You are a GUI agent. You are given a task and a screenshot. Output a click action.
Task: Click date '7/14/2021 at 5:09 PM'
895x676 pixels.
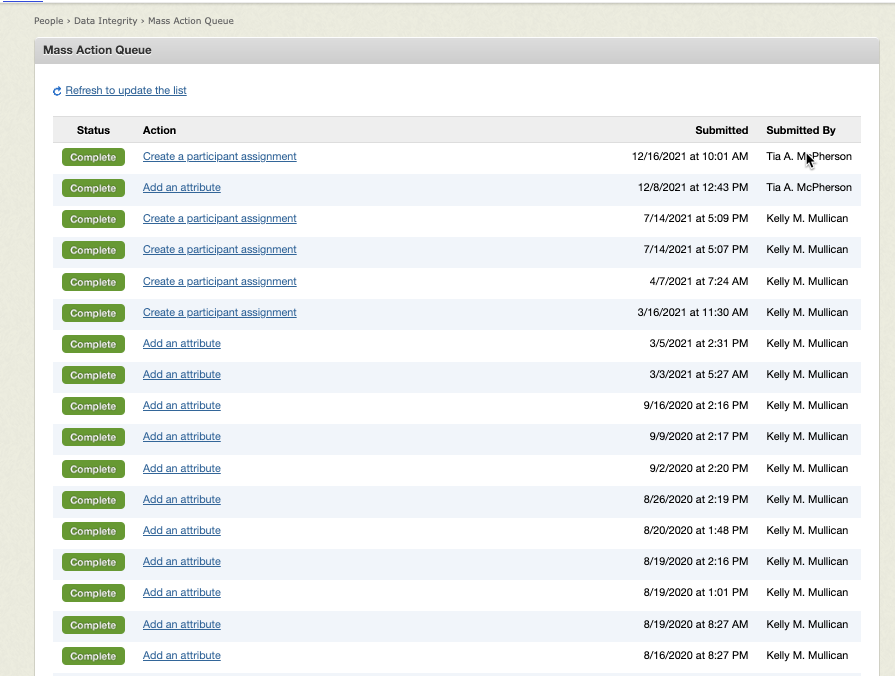point(696,219)
